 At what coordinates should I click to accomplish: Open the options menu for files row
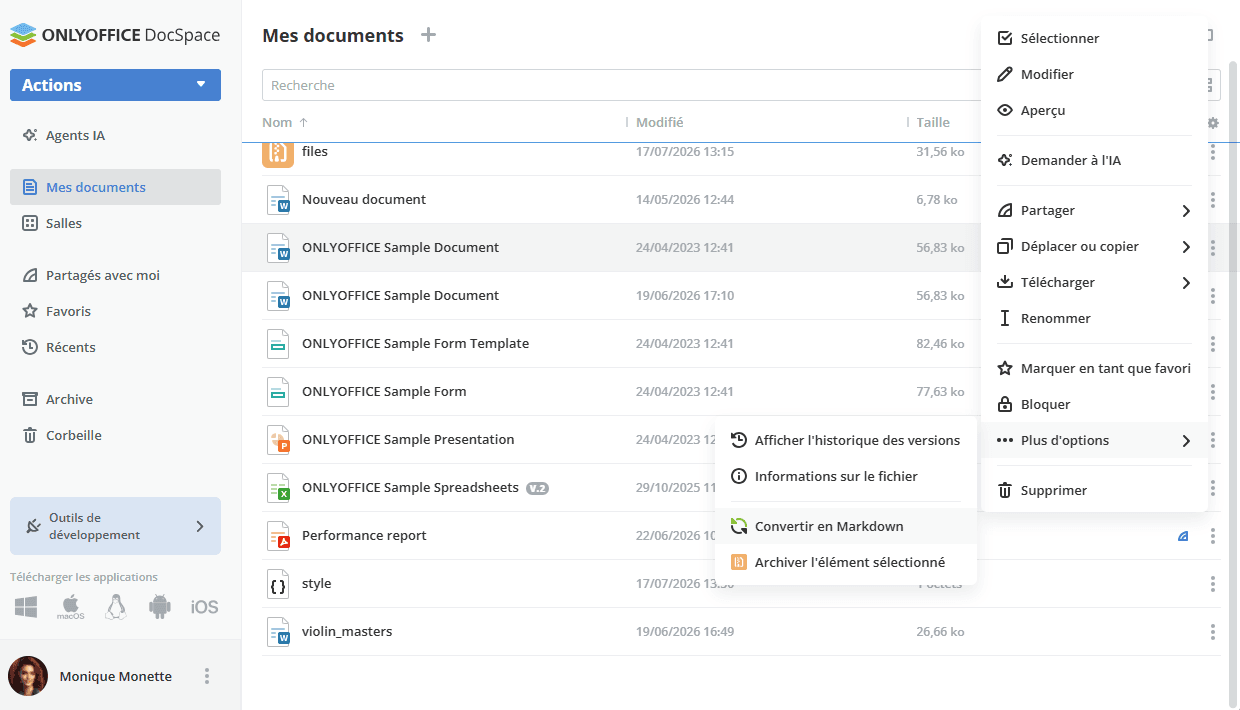click(1213, 152)
